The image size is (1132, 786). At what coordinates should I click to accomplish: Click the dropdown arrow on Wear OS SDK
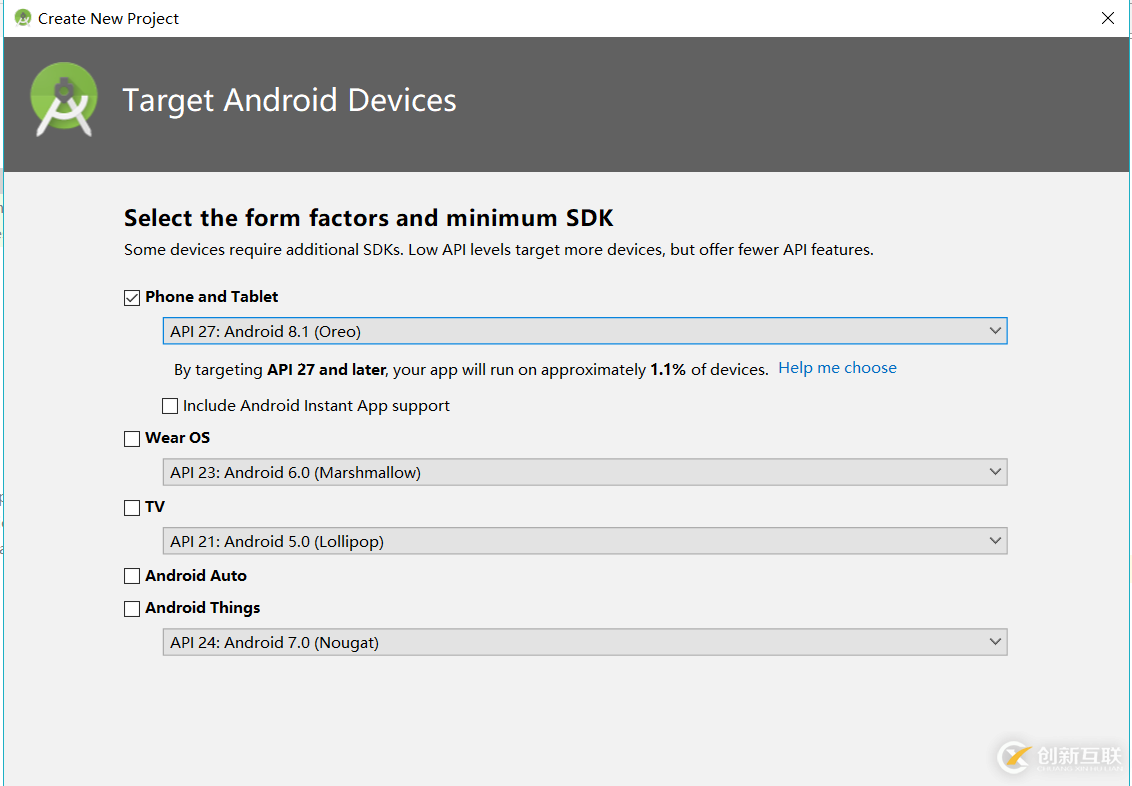click(995, 471)
